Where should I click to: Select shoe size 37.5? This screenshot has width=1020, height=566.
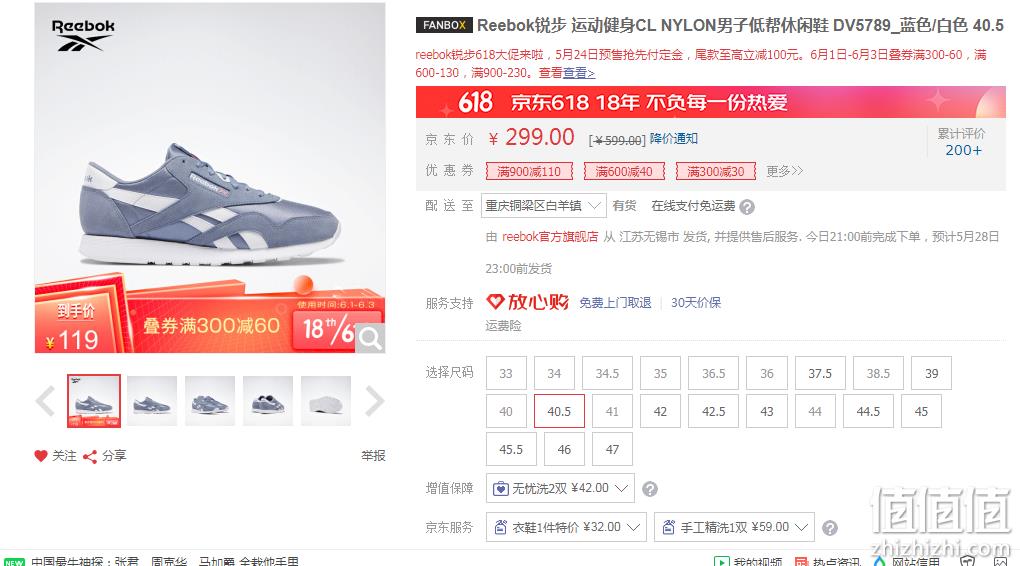820,373
